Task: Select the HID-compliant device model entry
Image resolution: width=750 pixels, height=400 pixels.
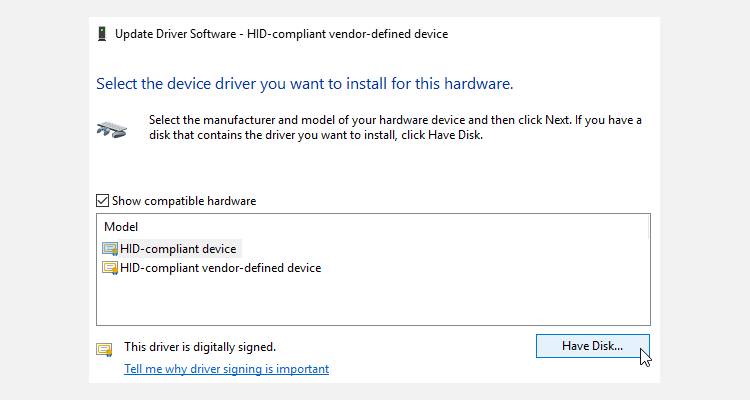Action: pyautogui.click(x=179, y=249)
